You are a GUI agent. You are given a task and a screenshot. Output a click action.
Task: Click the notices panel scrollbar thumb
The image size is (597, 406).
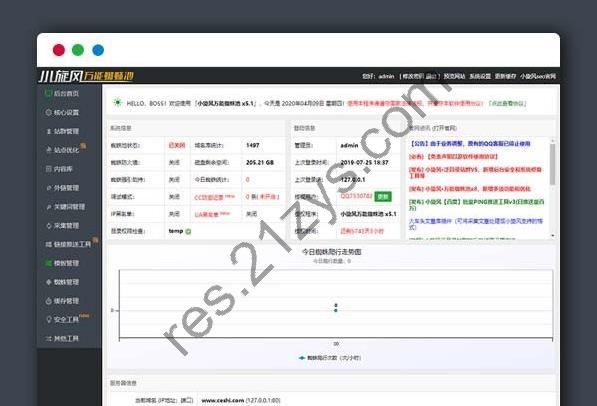point(552,165)
